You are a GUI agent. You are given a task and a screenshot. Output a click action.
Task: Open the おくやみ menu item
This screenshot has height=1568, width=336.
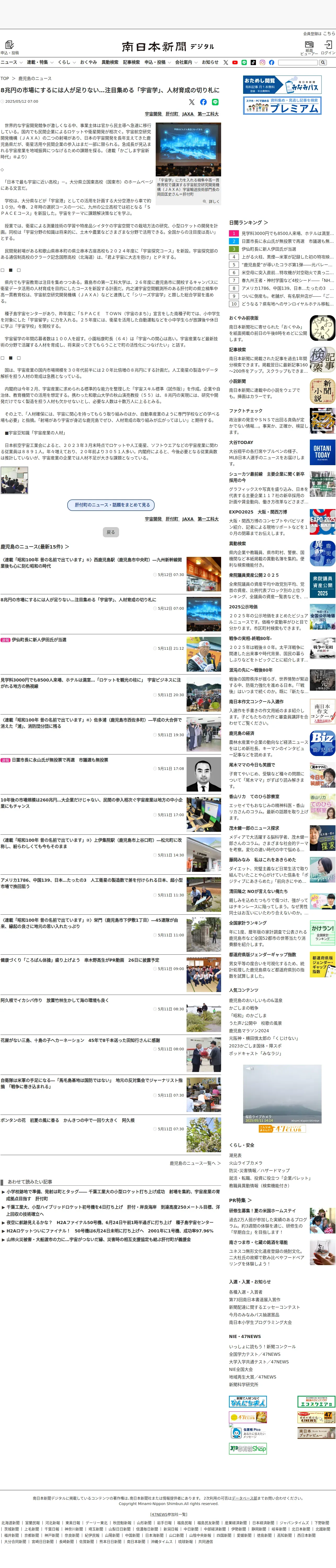pyautogui.click(x=88, y=62)
